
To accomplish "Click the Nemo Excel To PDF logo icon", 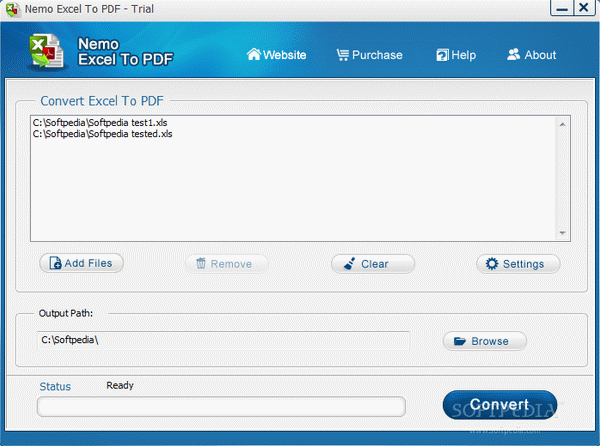I will (x=46, y=51).
